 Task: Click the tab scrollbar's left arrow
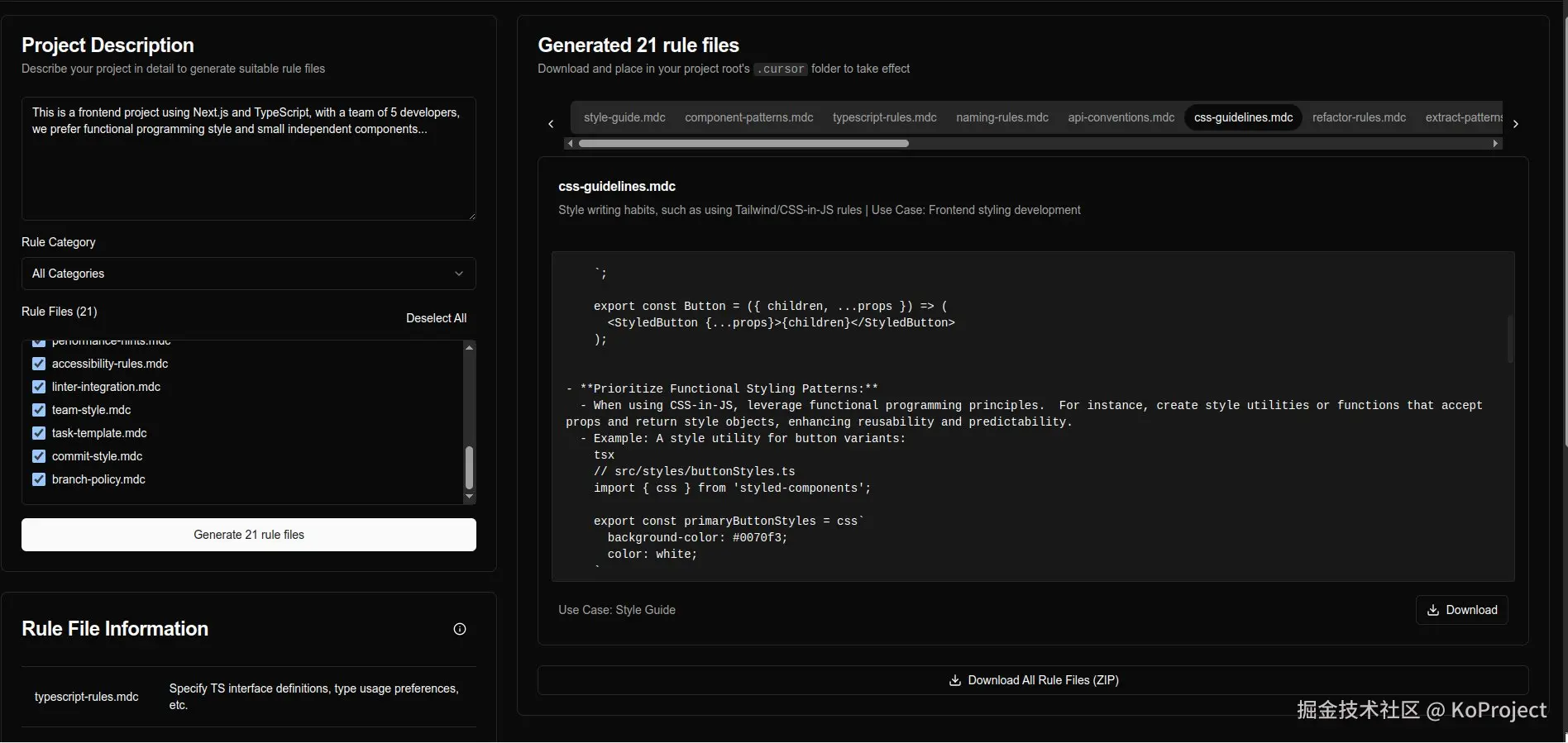[570, 144]
